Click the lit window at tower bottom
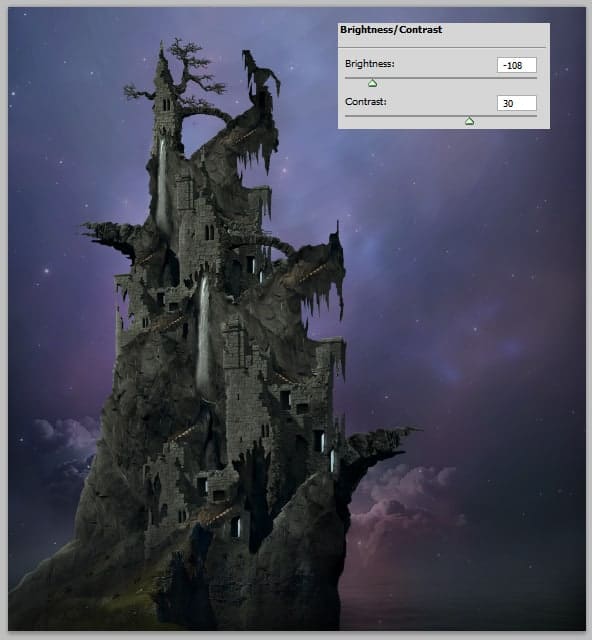 pos(236,527)
